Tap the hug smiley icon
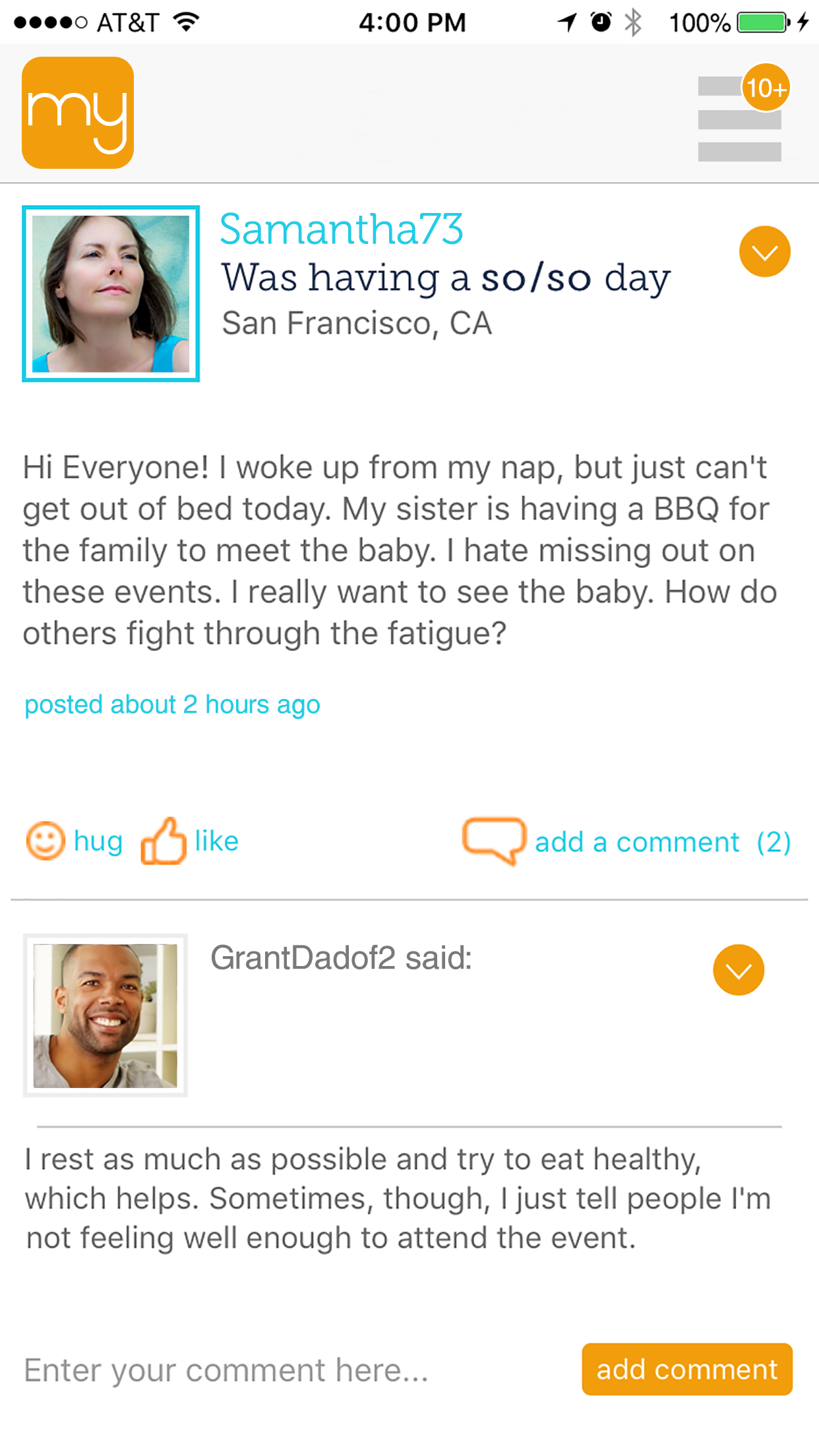This screenshot has width=819, height=1456. click(x=45, y=841)
